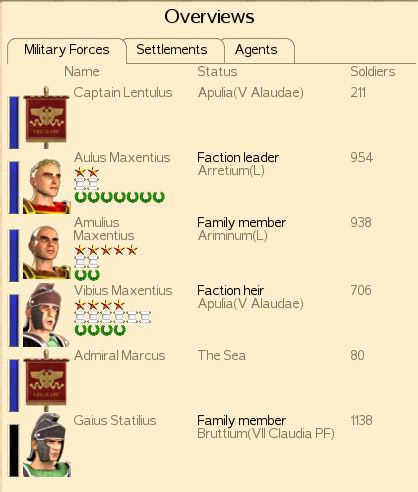Select Admiral Marcus's The Sea status
The width and height of the screenshot is (418, 492).
click(222, 355)
